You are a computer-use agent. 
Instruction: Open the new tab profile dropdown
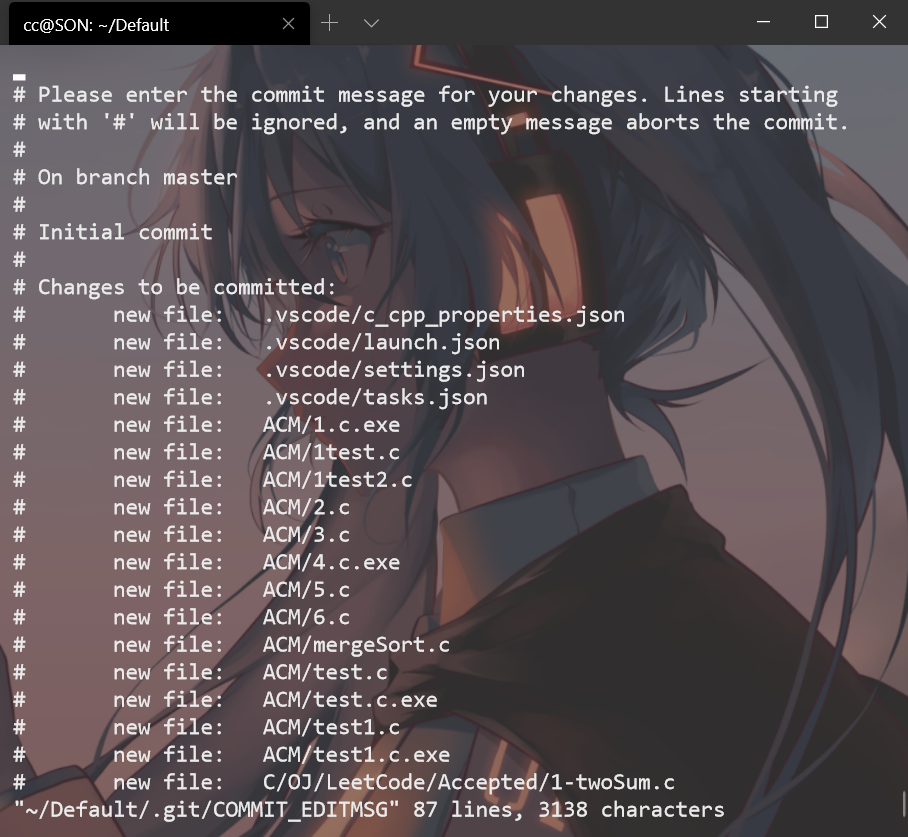click(x=371, y=23)
